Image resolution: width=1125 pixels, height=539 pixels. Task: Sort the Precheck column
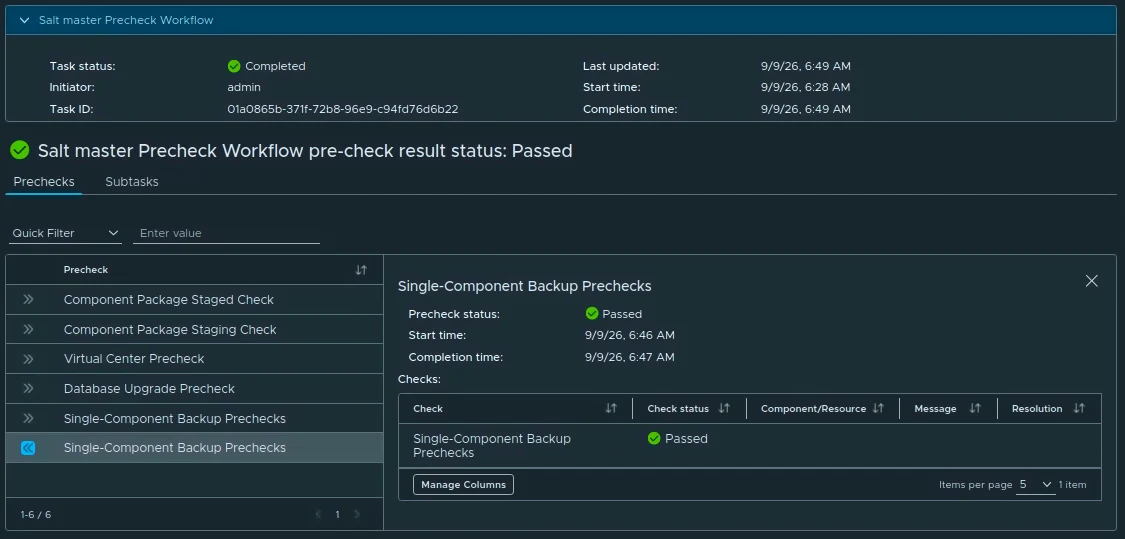[x=361, y=270]
